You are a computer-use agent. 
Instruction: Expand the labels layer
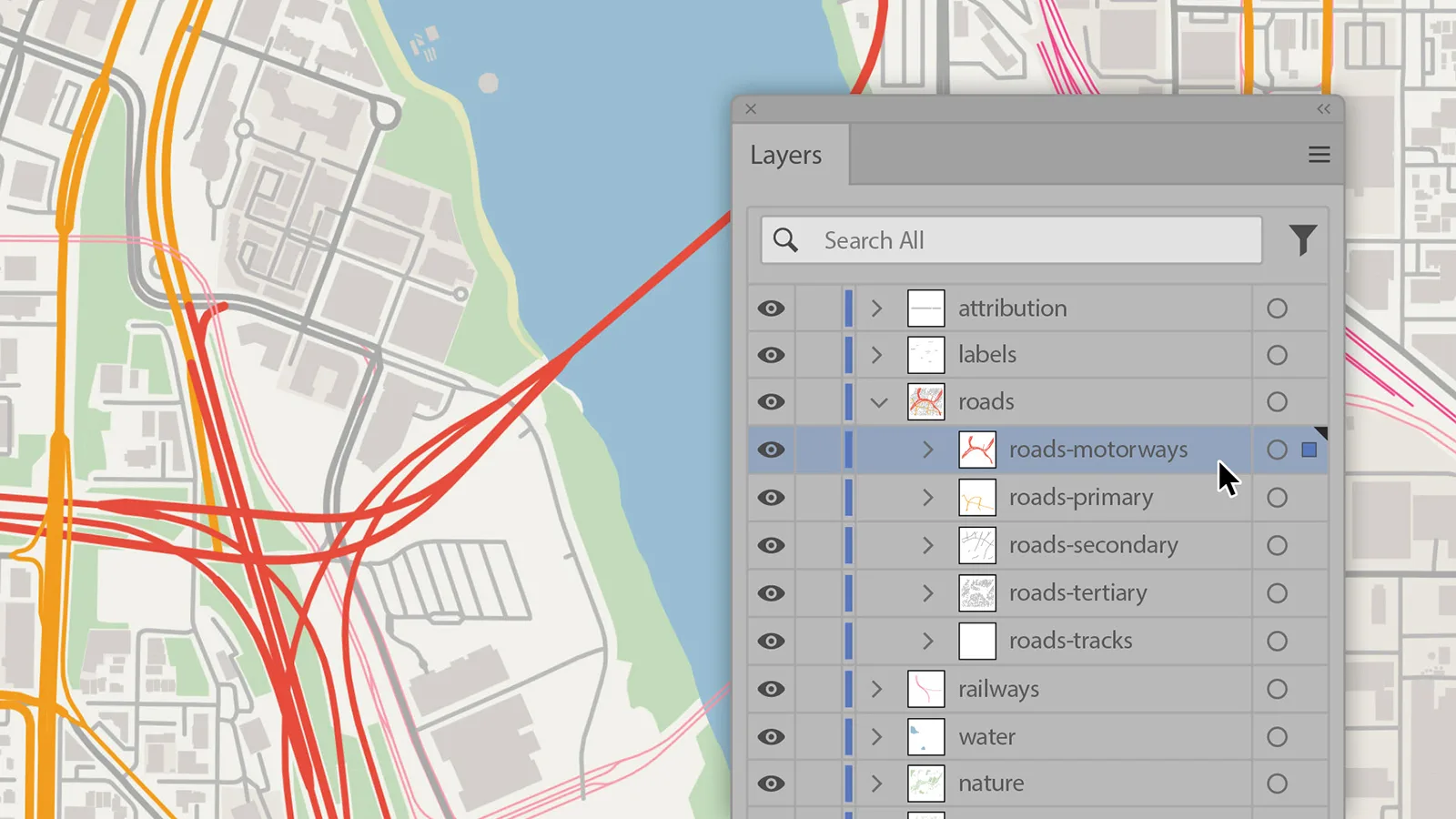pos(877,355)
